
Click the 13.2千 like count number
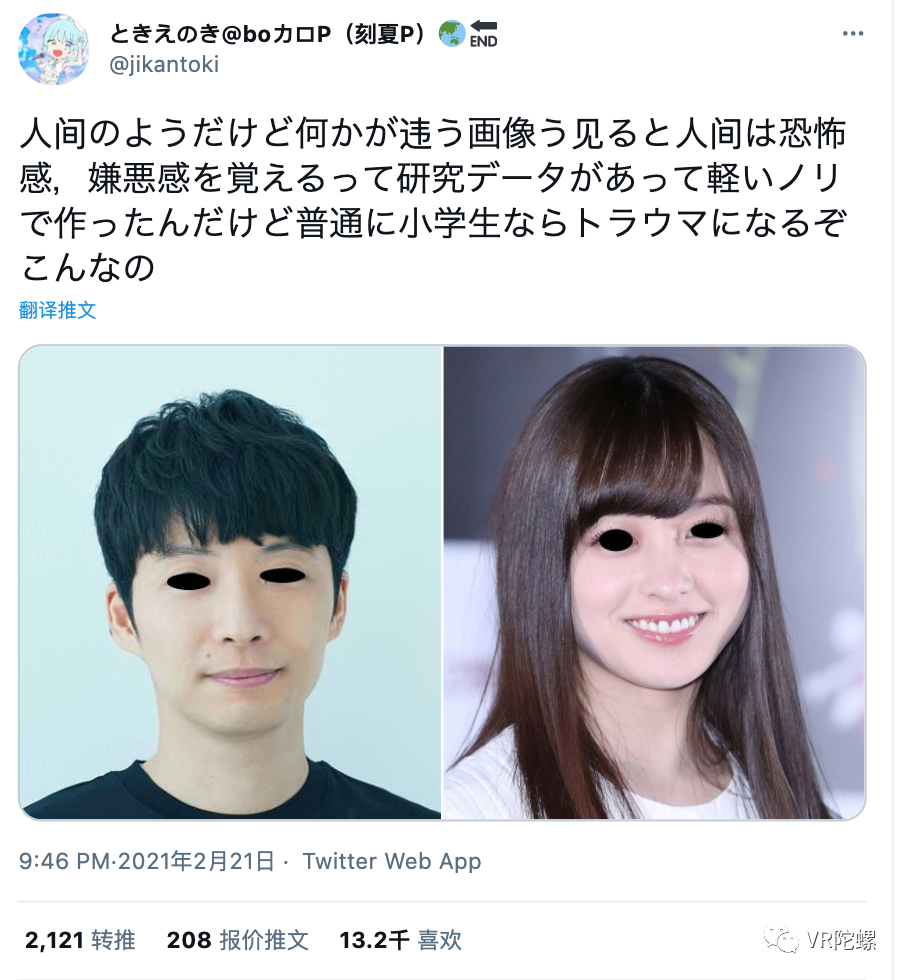[374, 940]
